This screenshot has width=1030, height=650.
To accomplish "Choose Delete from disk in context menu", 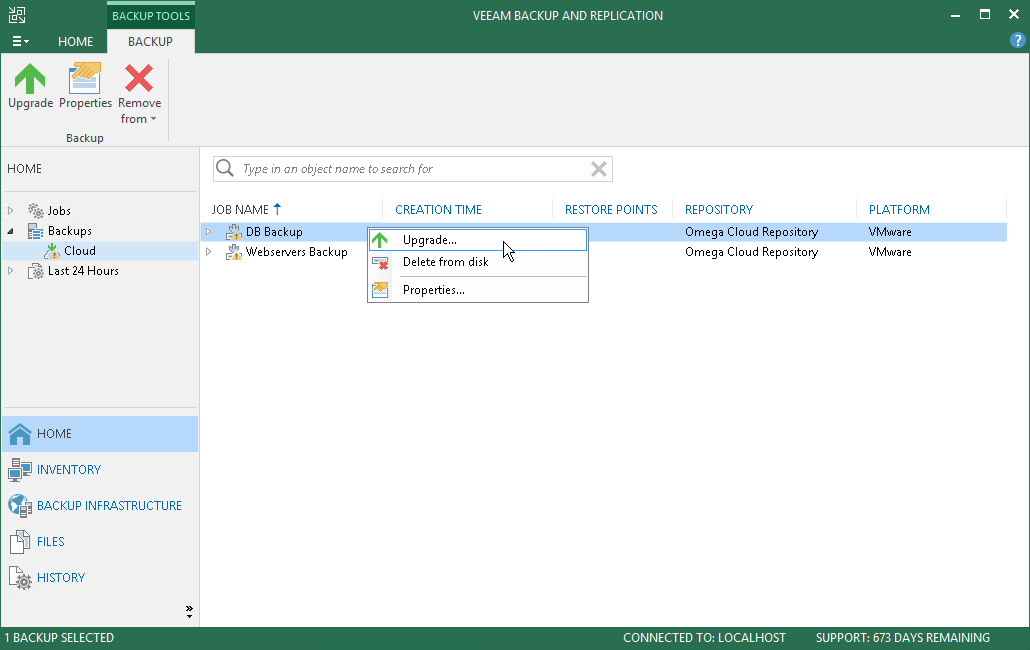I will [x=478, y=262].
